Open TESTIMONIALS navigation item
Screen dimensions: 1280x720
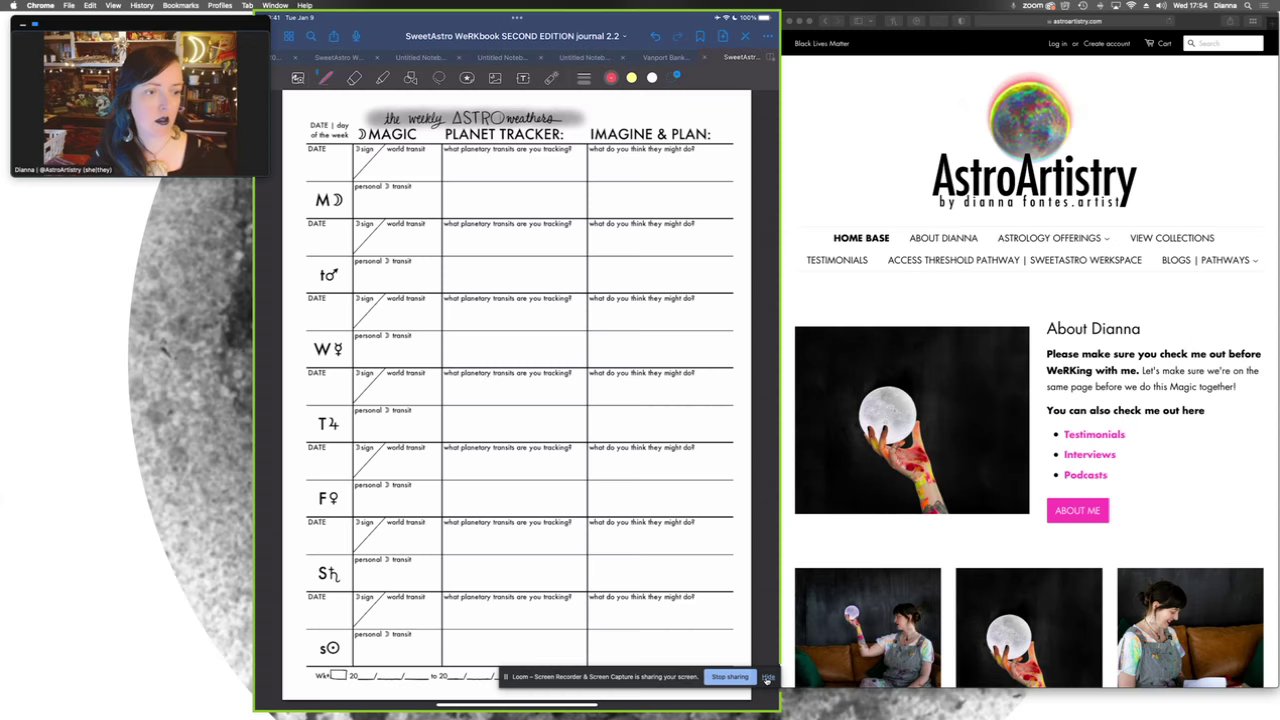[837, 260]
